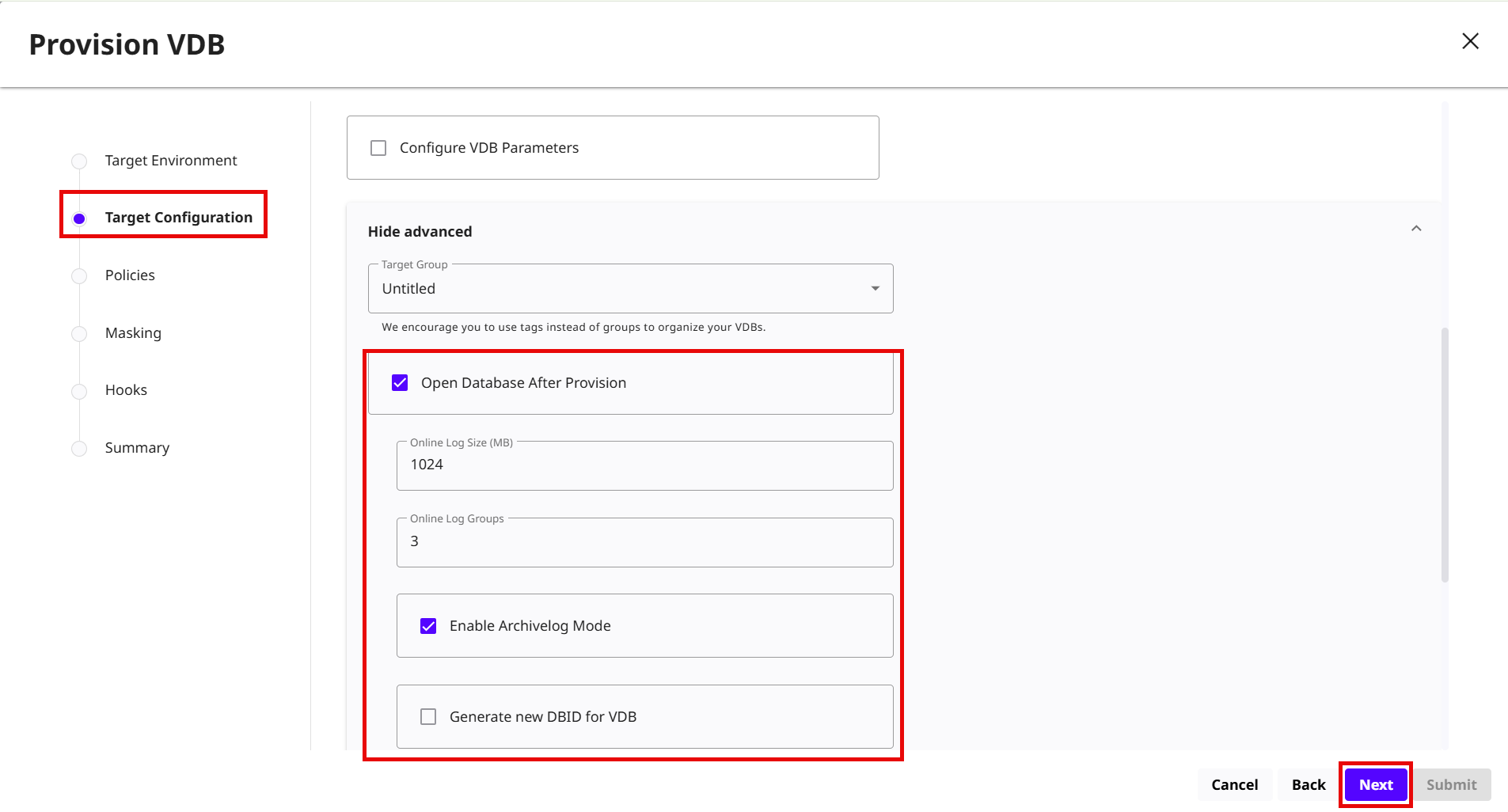Click the Hide advanced label
Screen dimensions: 1508x812
420,232
